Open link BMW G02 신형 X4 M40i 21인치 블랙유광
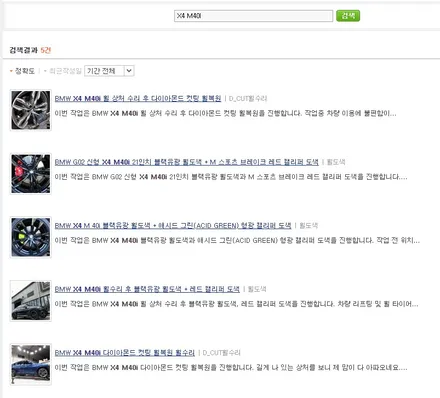440x398 pixels. tap(187, 162)
